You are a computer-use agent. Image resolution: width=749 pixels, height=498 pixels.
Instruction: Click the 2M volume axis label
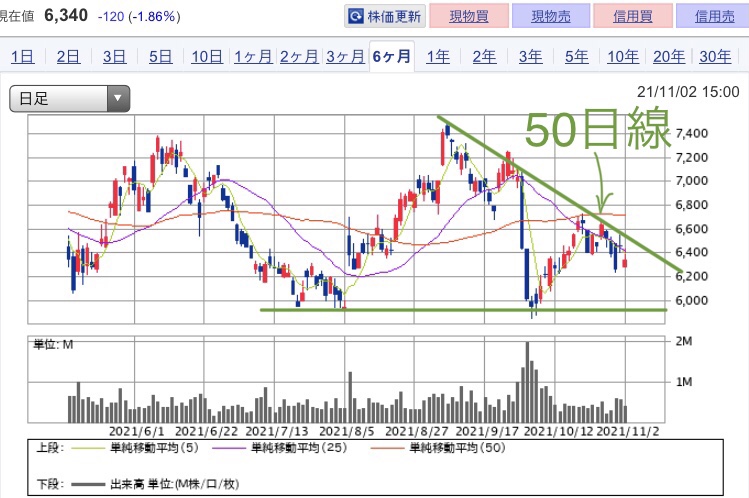click(684, 341)
